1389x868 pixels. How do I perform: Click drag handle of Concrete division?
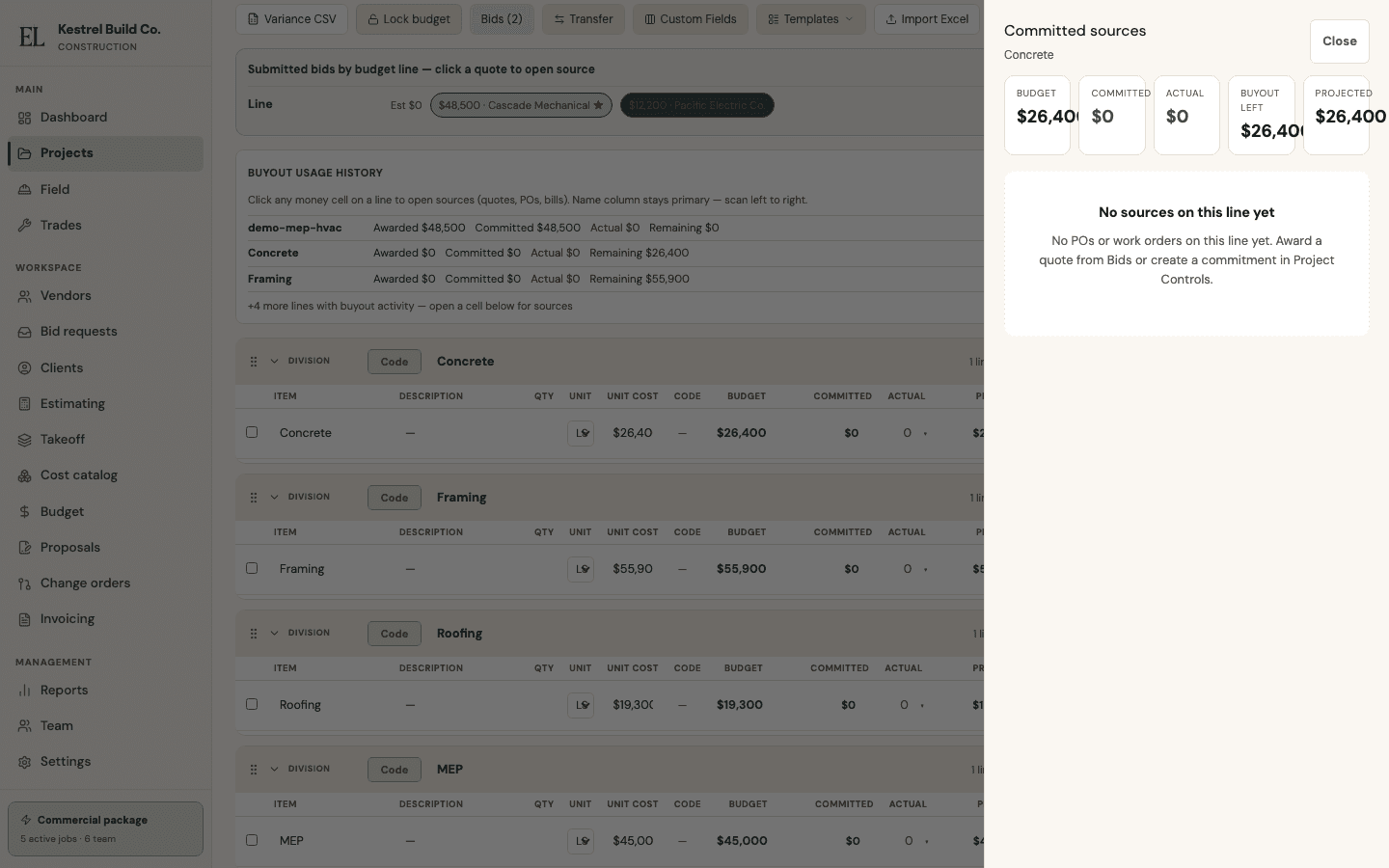pyautogui.click(x=254, y=362)
